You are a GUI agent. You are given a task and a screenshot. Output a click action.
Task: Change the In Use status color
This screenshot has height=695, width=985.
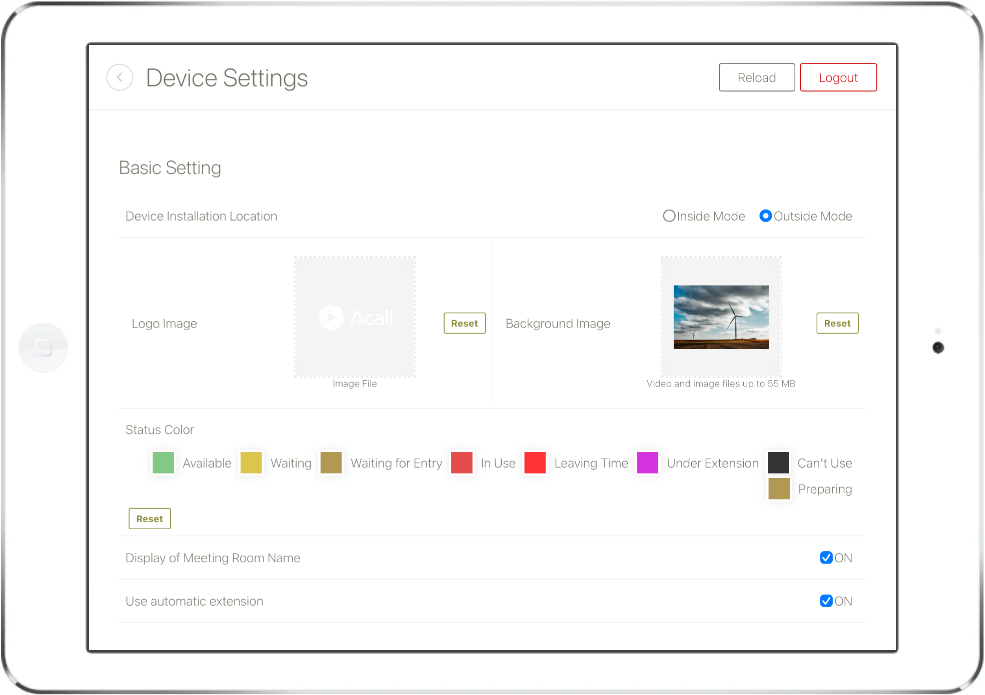[x=462, y=462]
